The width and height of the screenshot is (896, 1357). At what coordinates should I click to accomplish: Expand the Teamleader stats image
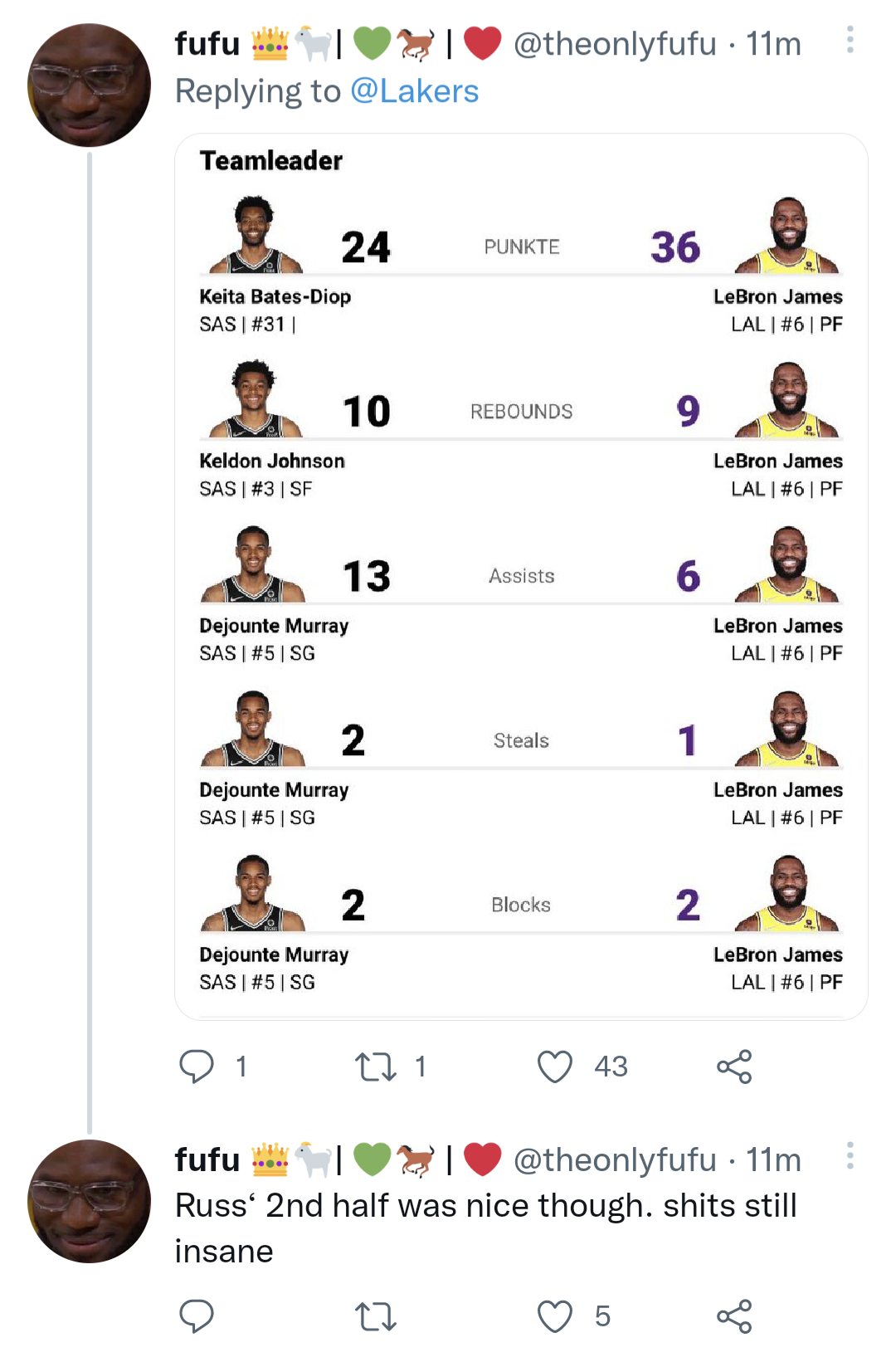521,575
